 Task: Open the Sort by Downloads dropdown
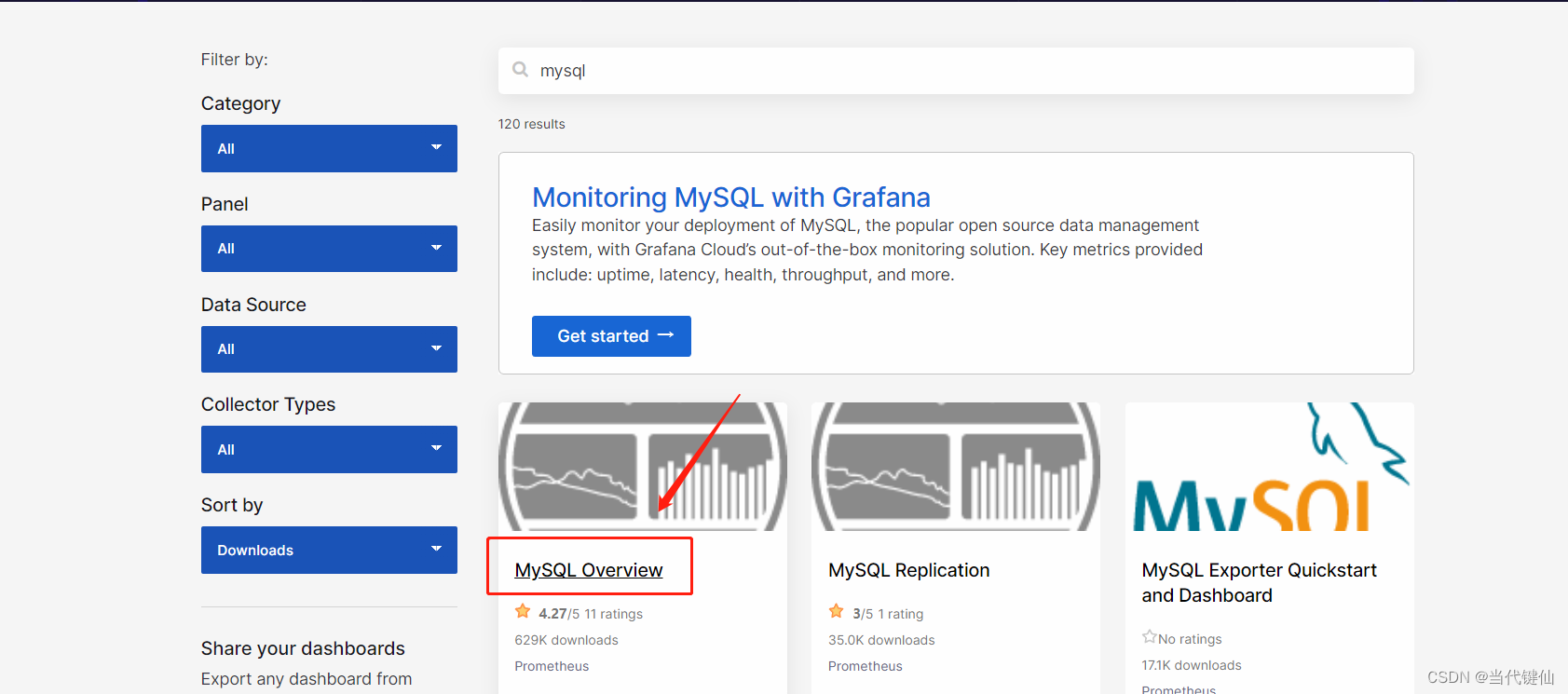pos(329,550)
